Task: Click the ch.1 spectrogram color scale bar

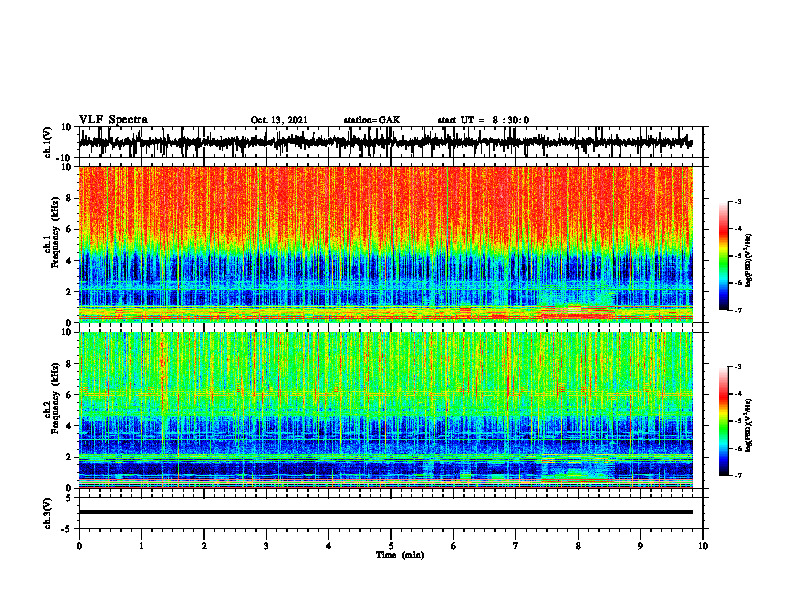Action: [x=724, y=256]
